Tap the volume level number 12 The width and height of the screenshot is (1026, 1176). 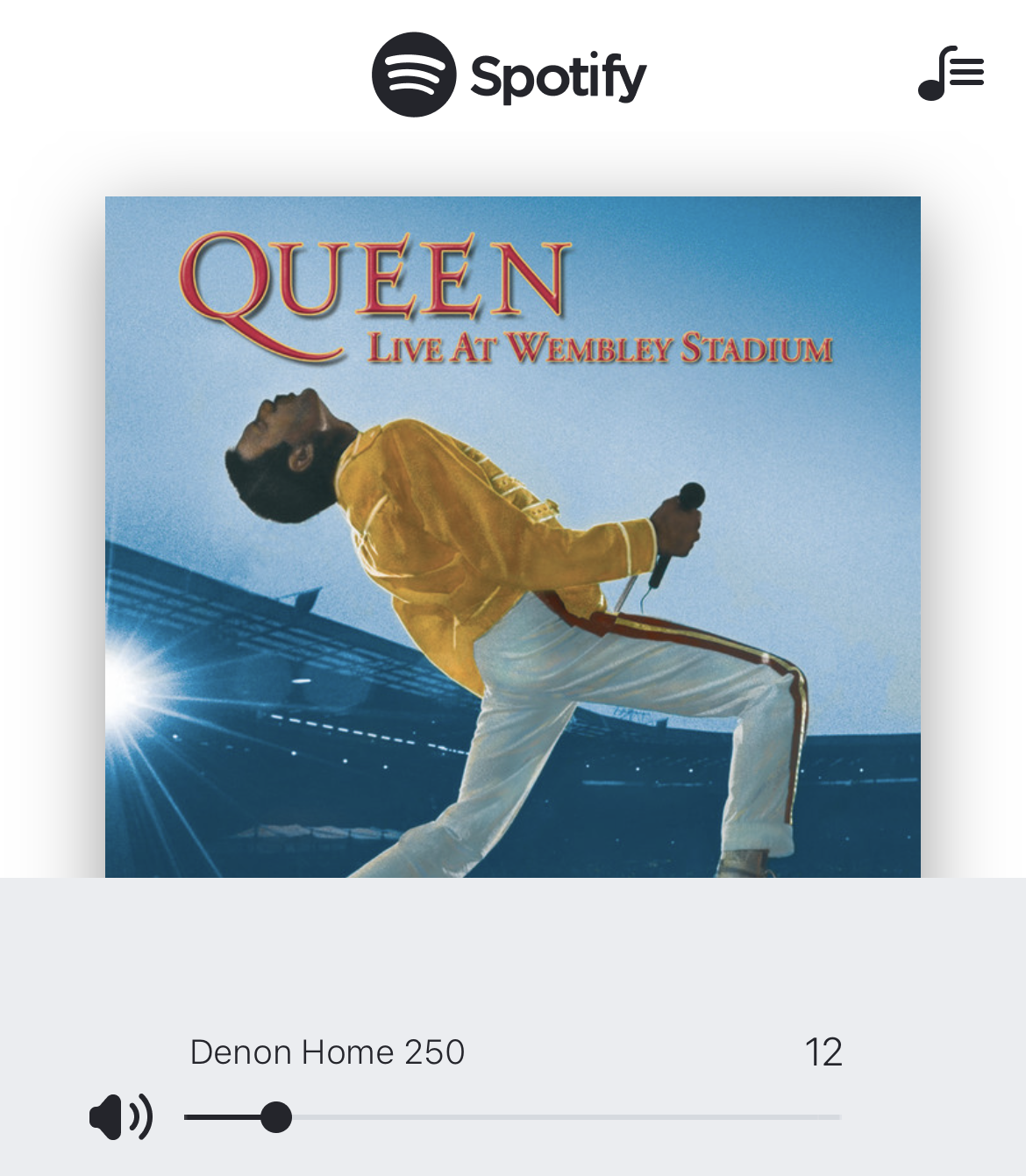(823, 1052)
